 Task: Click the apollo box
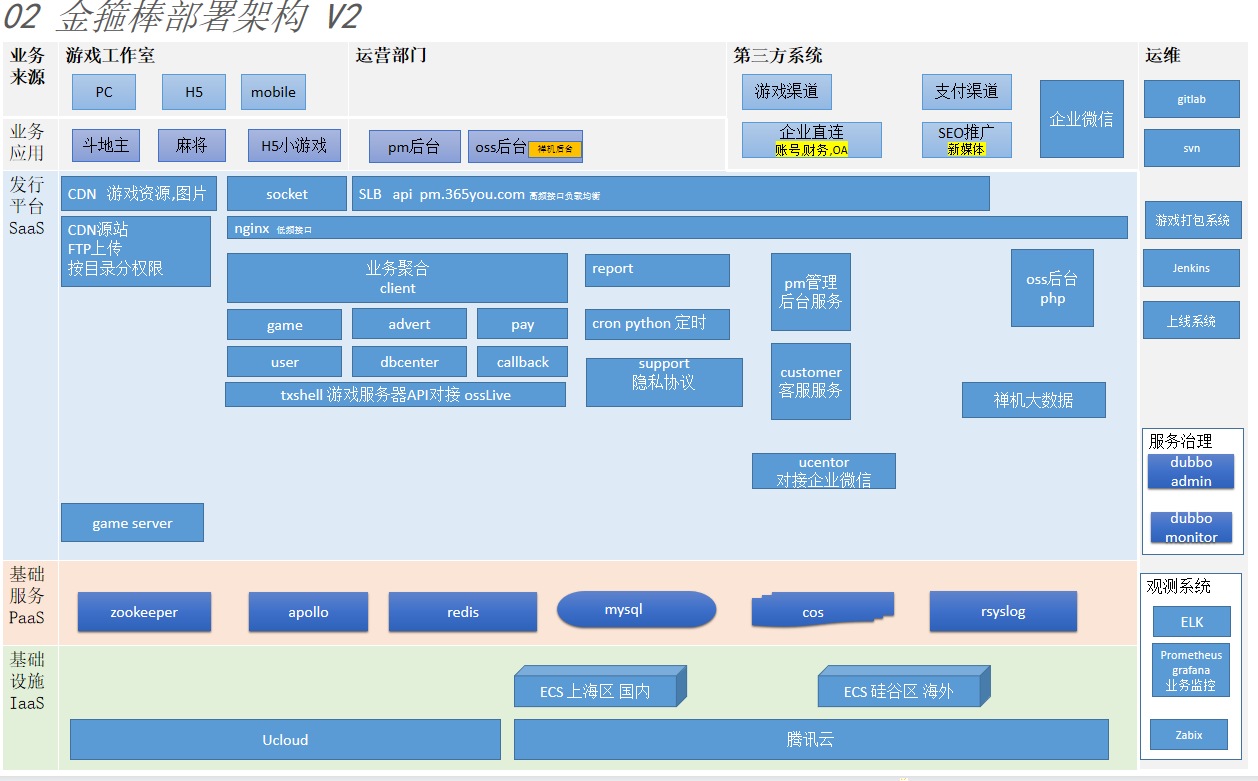[308, 612]
